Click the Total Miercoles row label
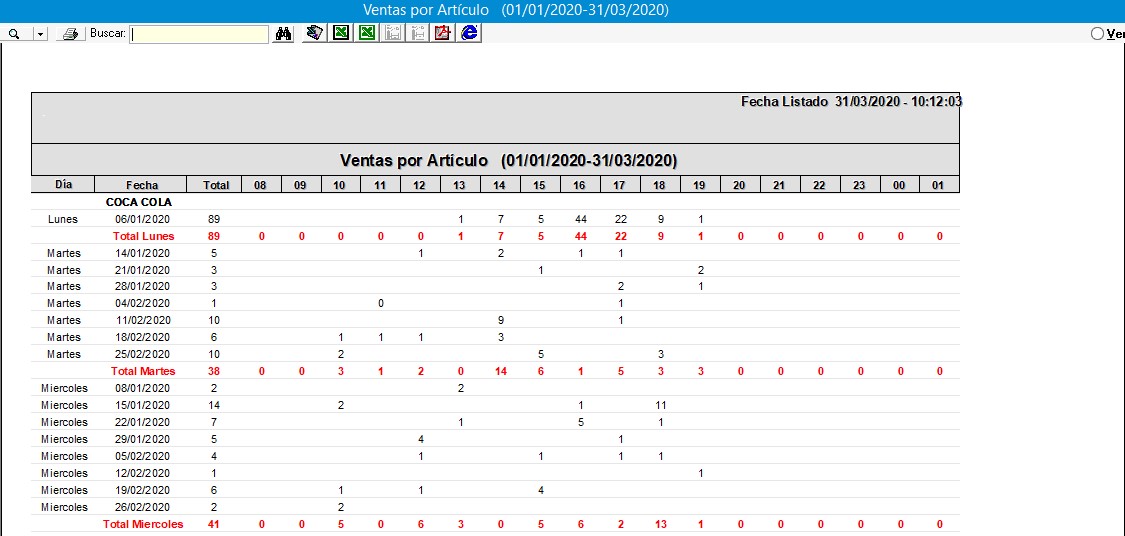The height and width of the screenshot is (536, 1125). (x=143, y=525)
